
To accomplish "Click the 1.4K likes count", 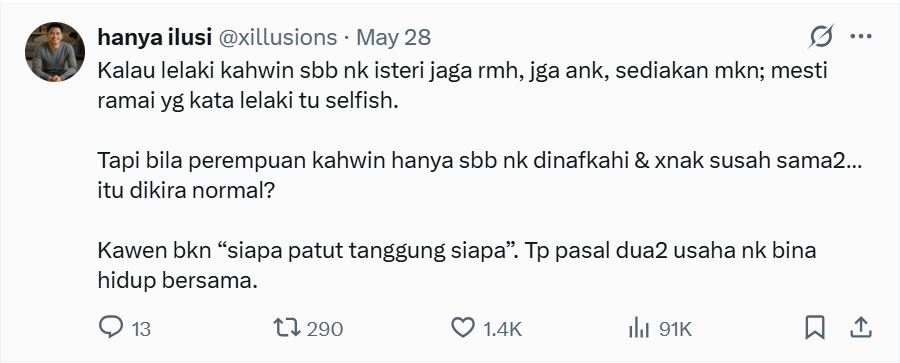I will 502,329.
